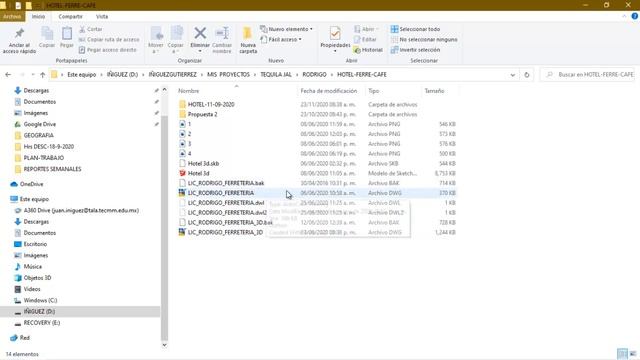Open RECOVERY (E:) drive
640x360 pixels.
tap(42, 323)
